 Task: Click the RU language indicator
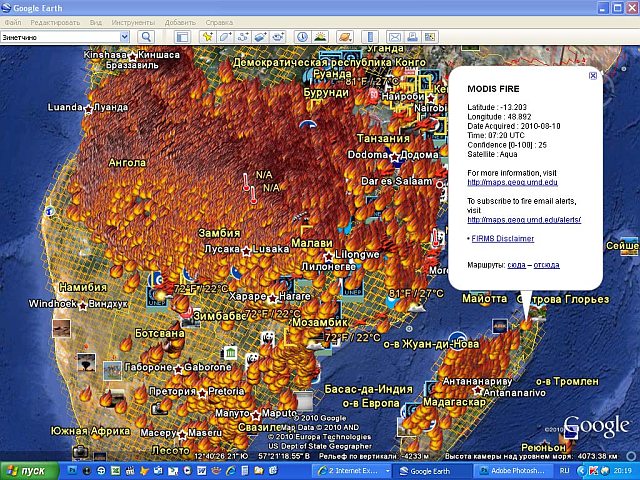click(564, 471)
